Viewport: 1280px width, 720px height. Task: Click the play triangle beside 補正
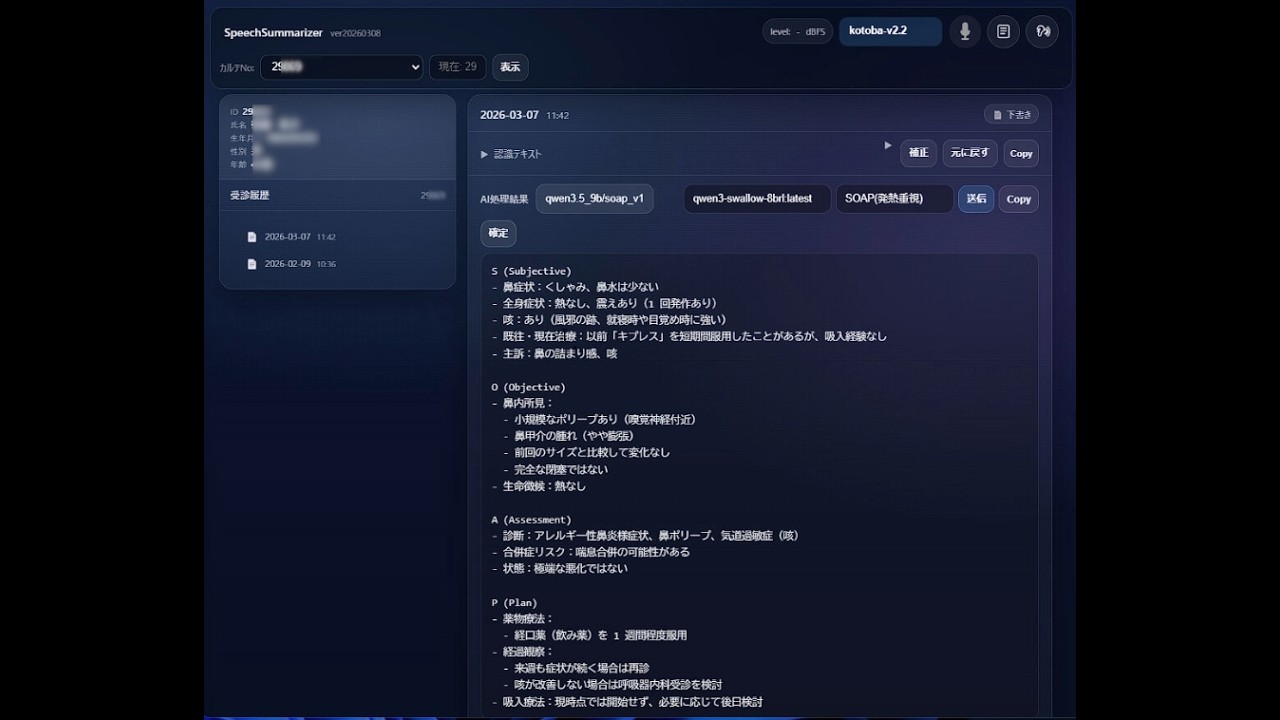tap(887, 145)
